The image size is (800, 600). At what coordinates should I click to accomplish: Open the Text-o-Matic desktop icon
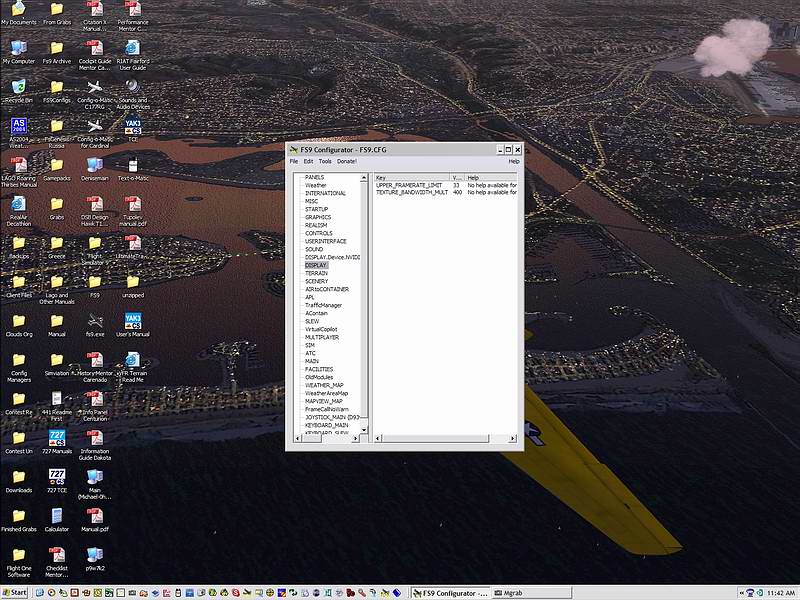click(x=133, y=165)
